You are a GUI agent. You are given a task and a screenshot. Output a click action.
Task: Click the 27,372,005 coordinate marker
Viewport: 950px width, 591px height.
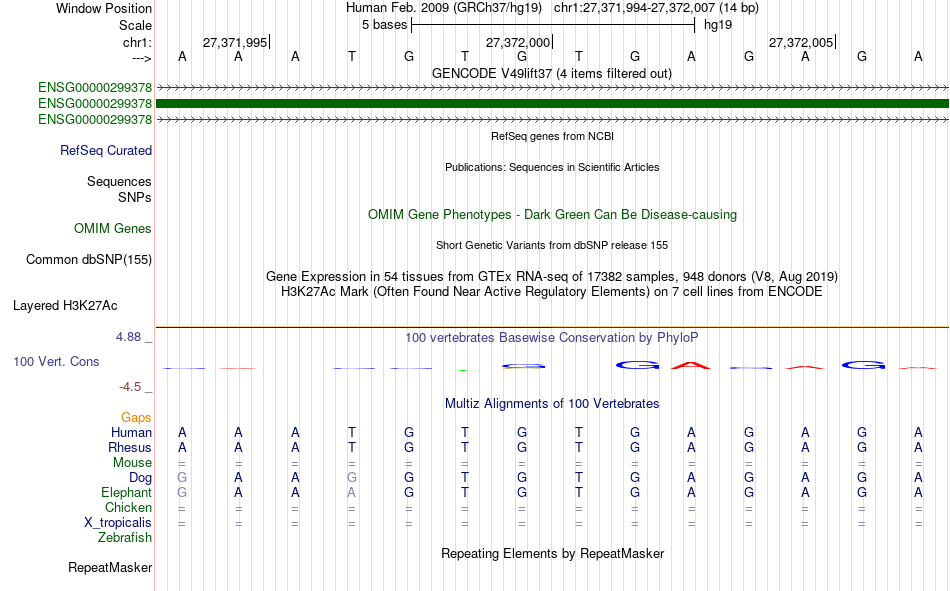801,42
